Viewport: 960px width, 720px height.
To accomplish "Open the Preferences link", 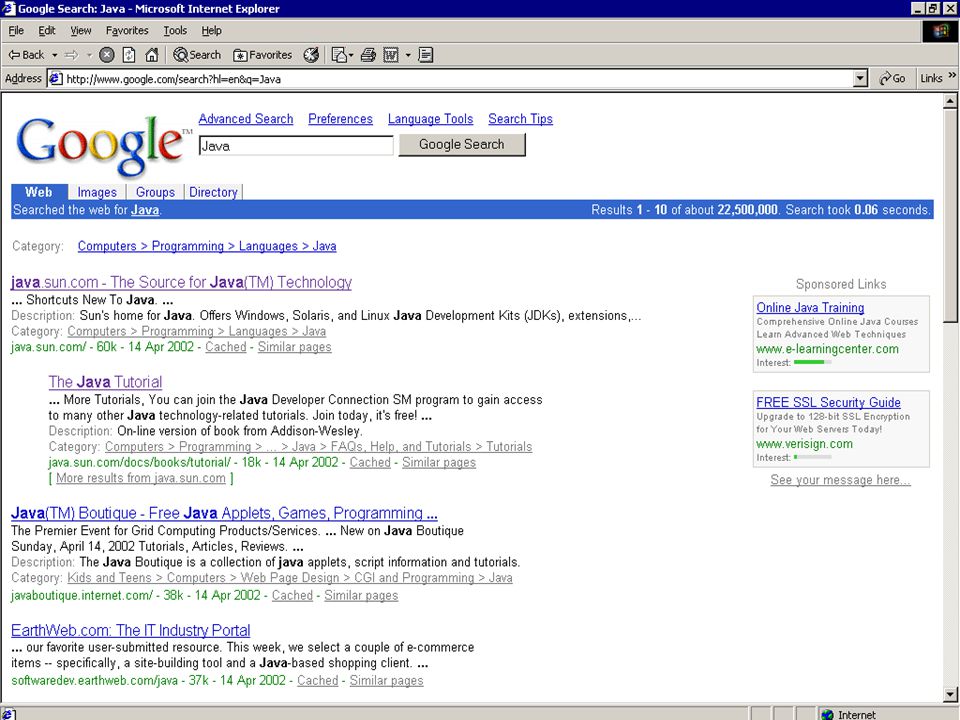I will tap(340, 119).
